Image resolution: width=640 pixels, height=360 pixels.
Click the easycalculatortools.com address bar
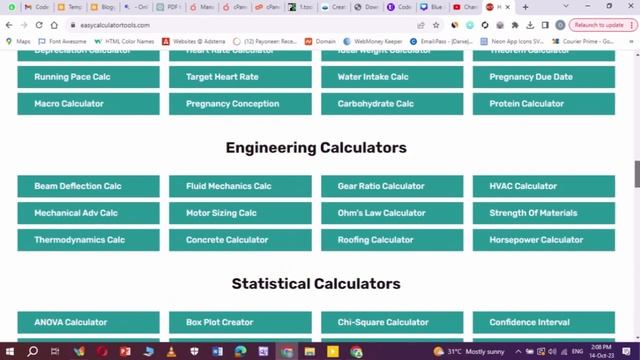[x=241, y=25]
